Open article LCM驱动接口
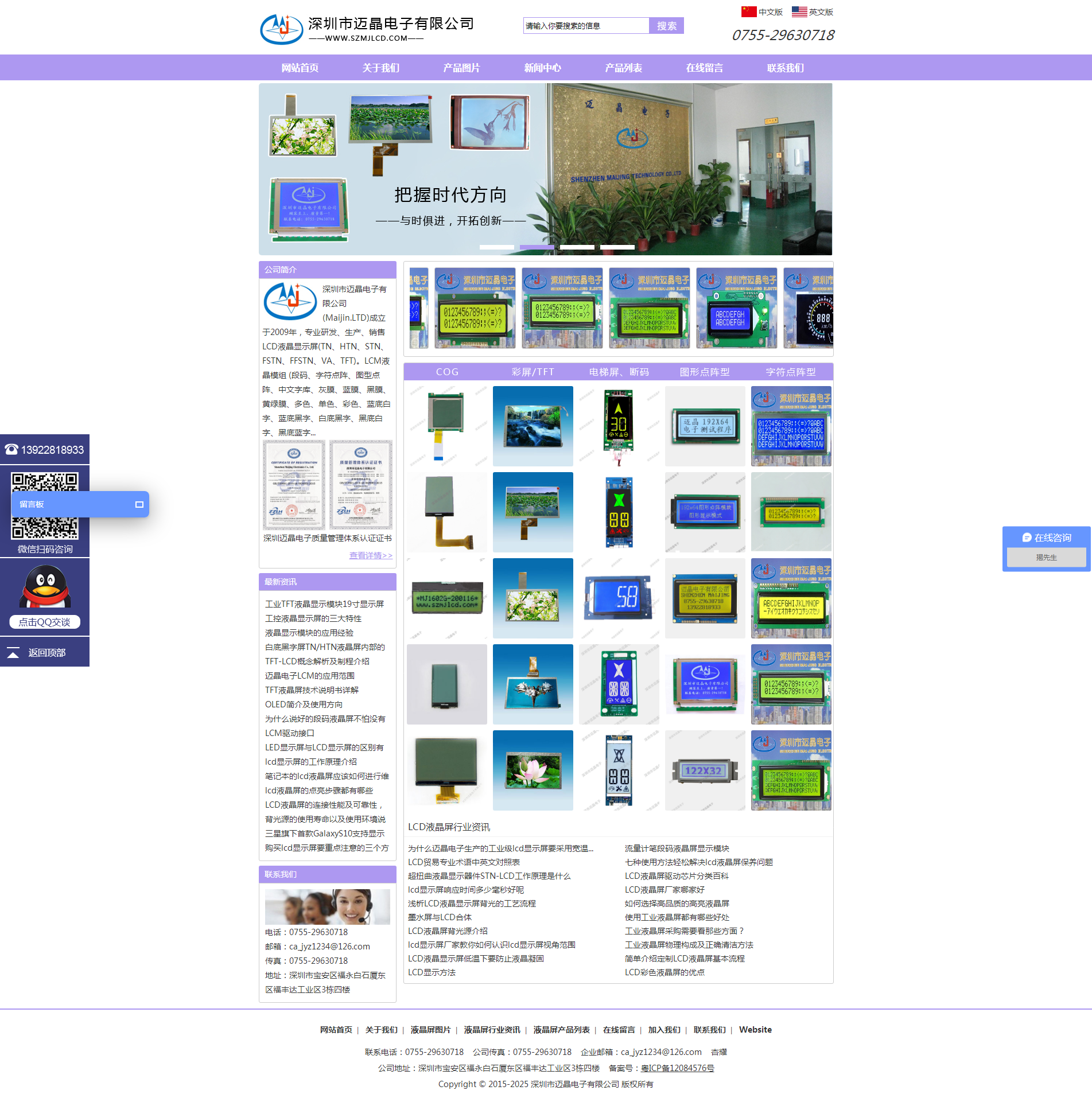The width and height of the screenshot is (1092, 1098). click(290, 733)
